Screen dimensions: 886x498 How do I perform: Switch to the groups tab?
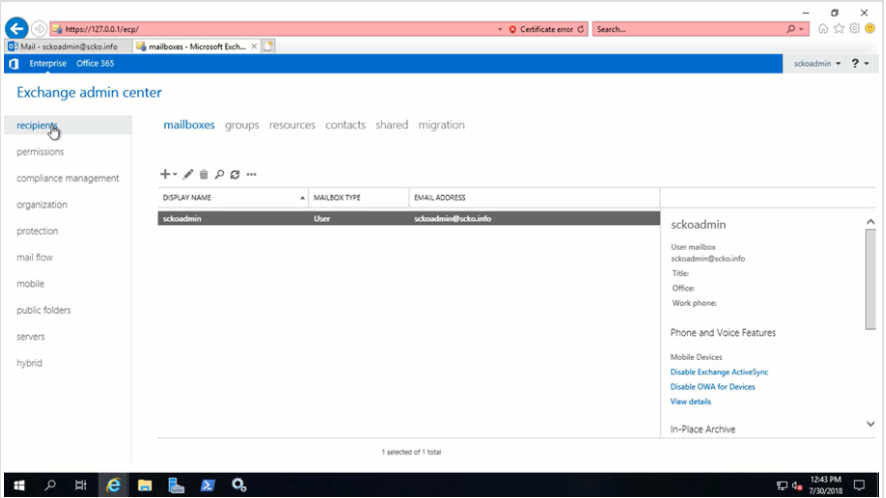(242, 125)
